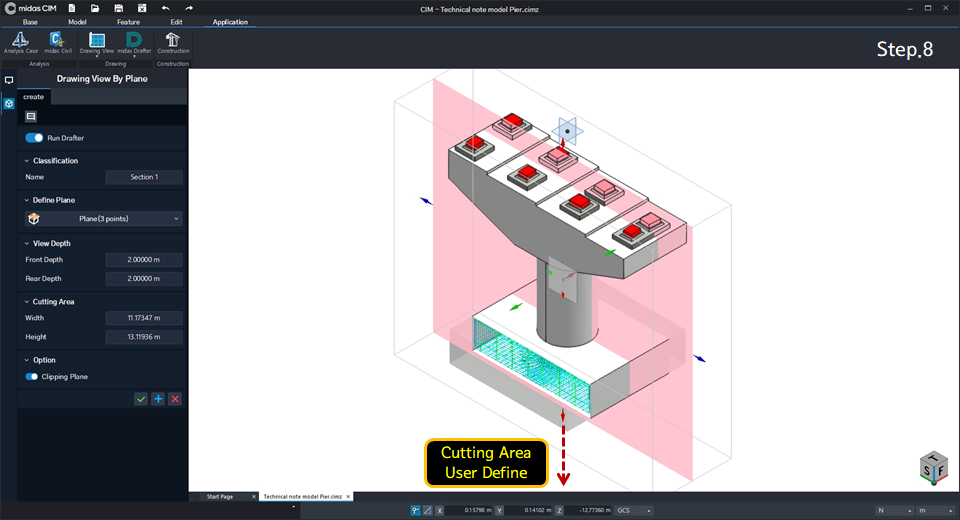Save the project using the floppy disk icon

tap(118, 8)
